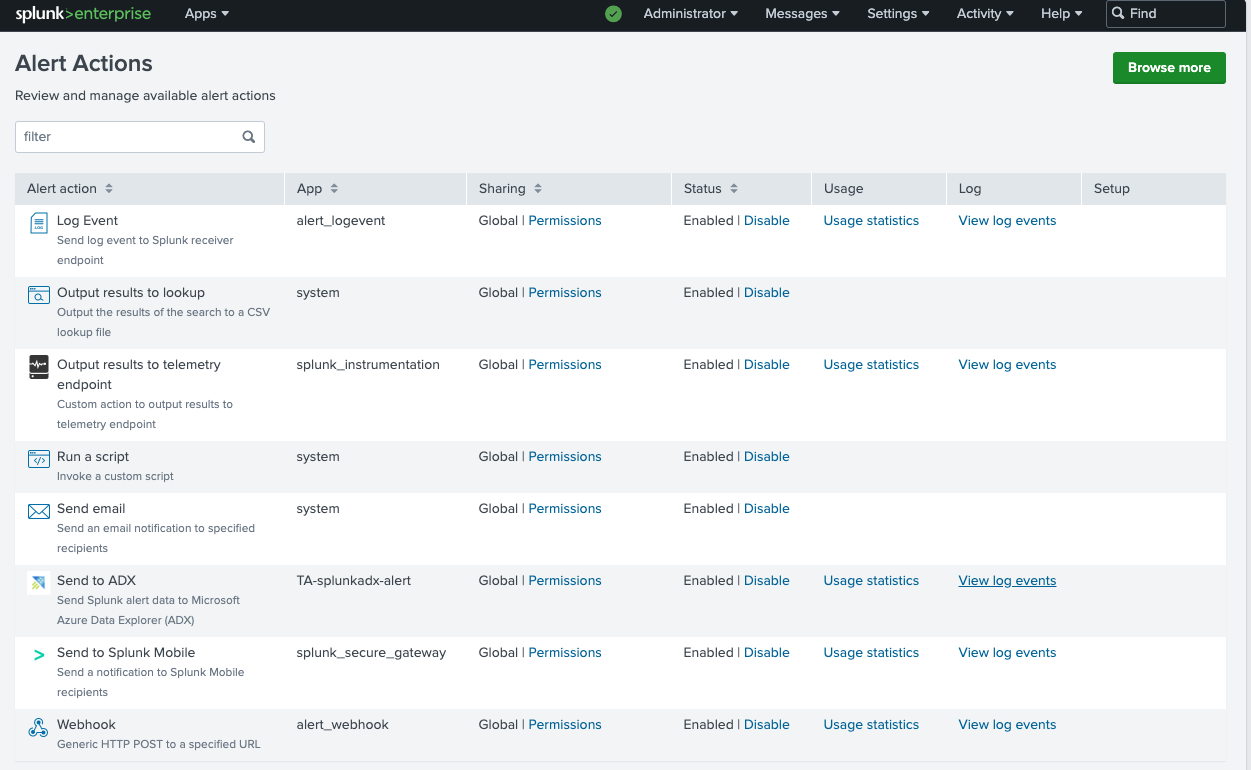Viewport: 1251px width, 770px height.
Task: Disable Output results to lookup action
Action: 767,293
